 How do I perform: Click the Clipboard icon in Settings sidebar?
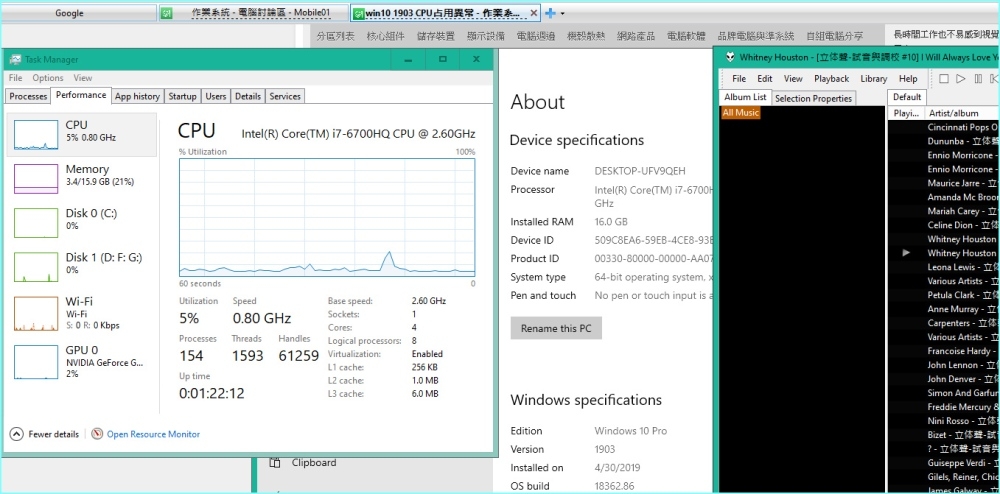click(x=275, y=463)
